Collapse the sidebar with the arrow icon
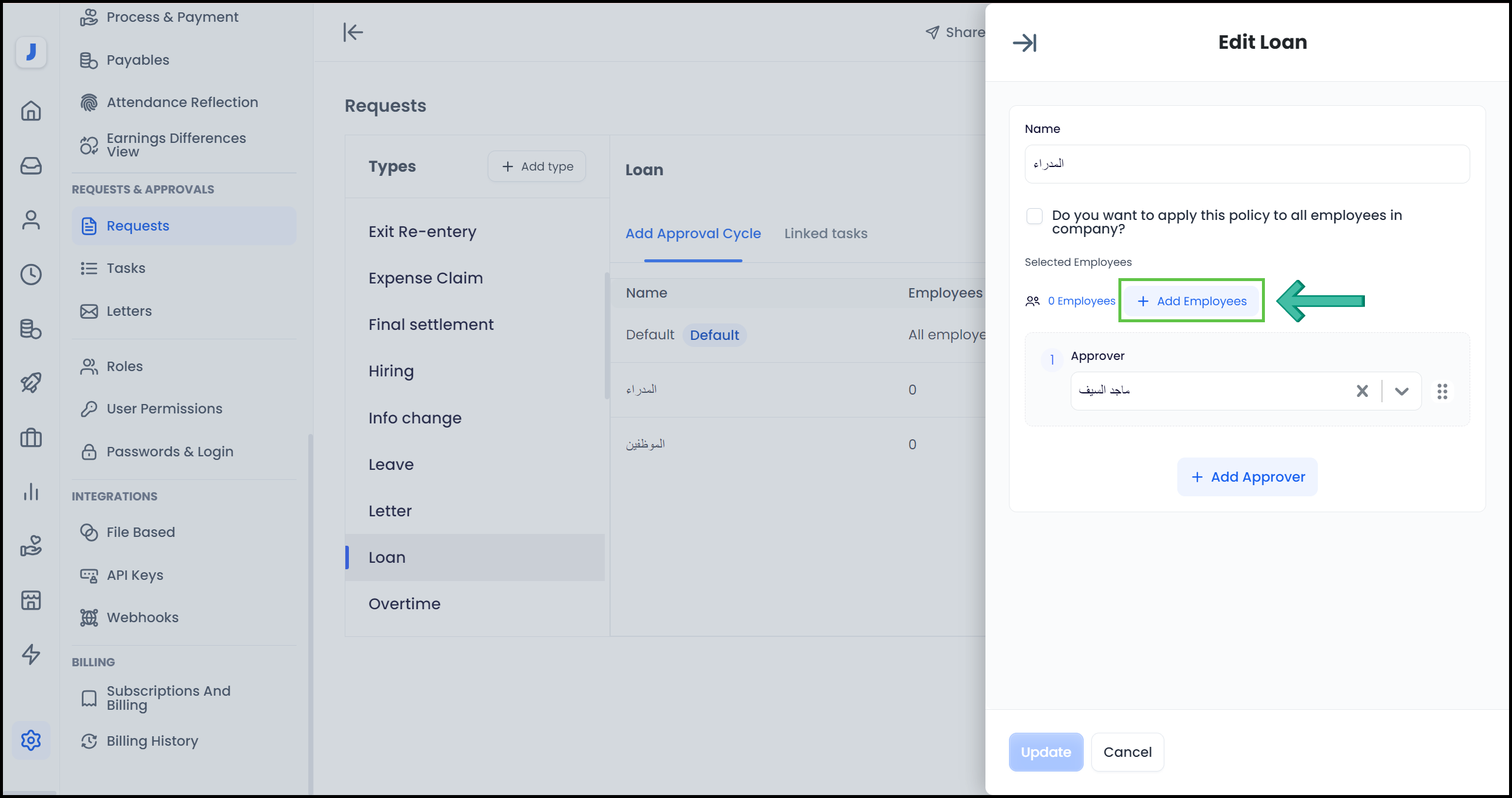 (x=353, y=32)
